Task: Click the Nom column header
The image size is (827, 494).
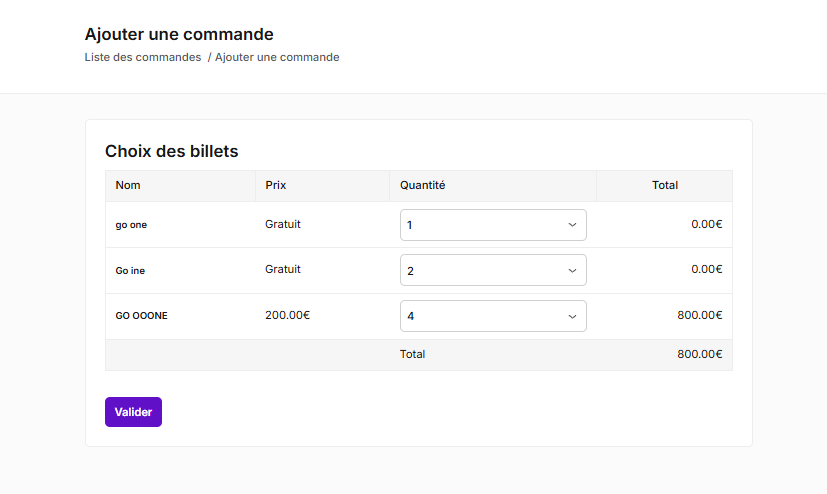Action: tap(128, 185)
